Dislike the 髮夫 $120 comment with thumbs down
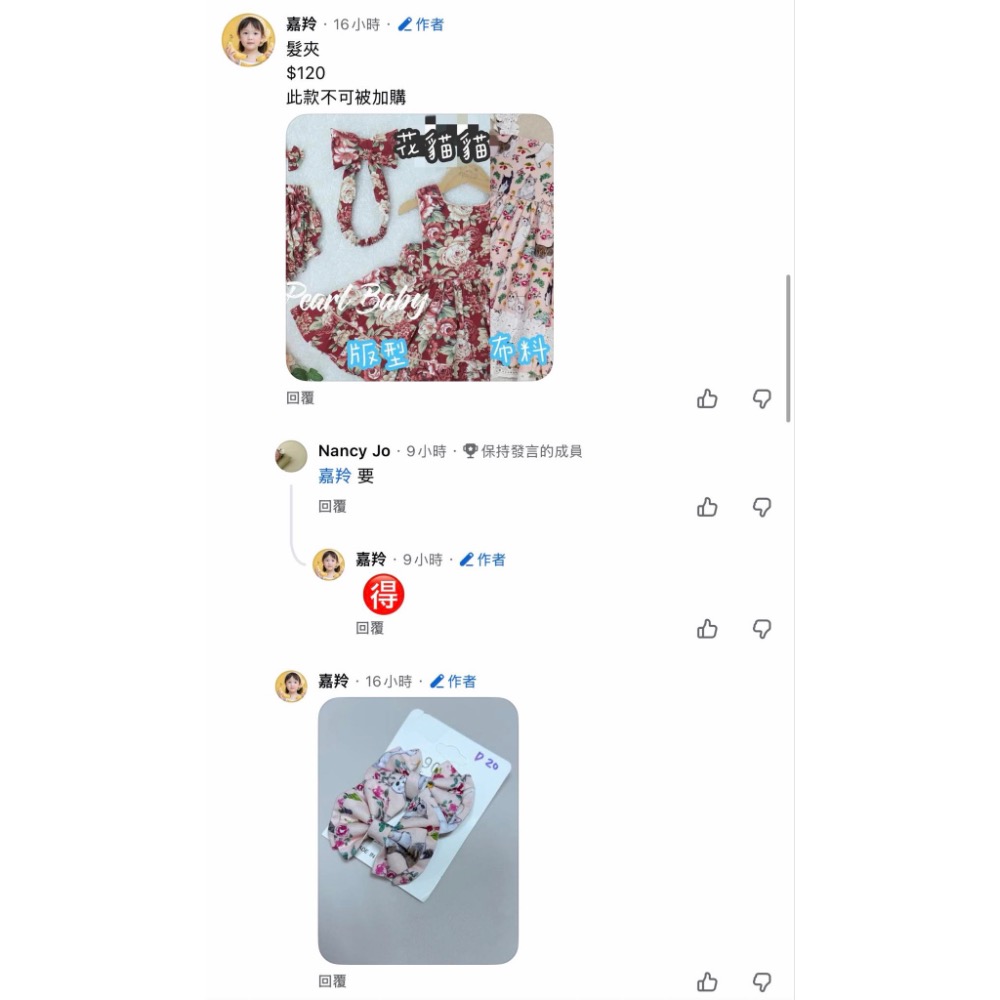The height and width of the screenshot is (1000, 1000). (761, 399)
